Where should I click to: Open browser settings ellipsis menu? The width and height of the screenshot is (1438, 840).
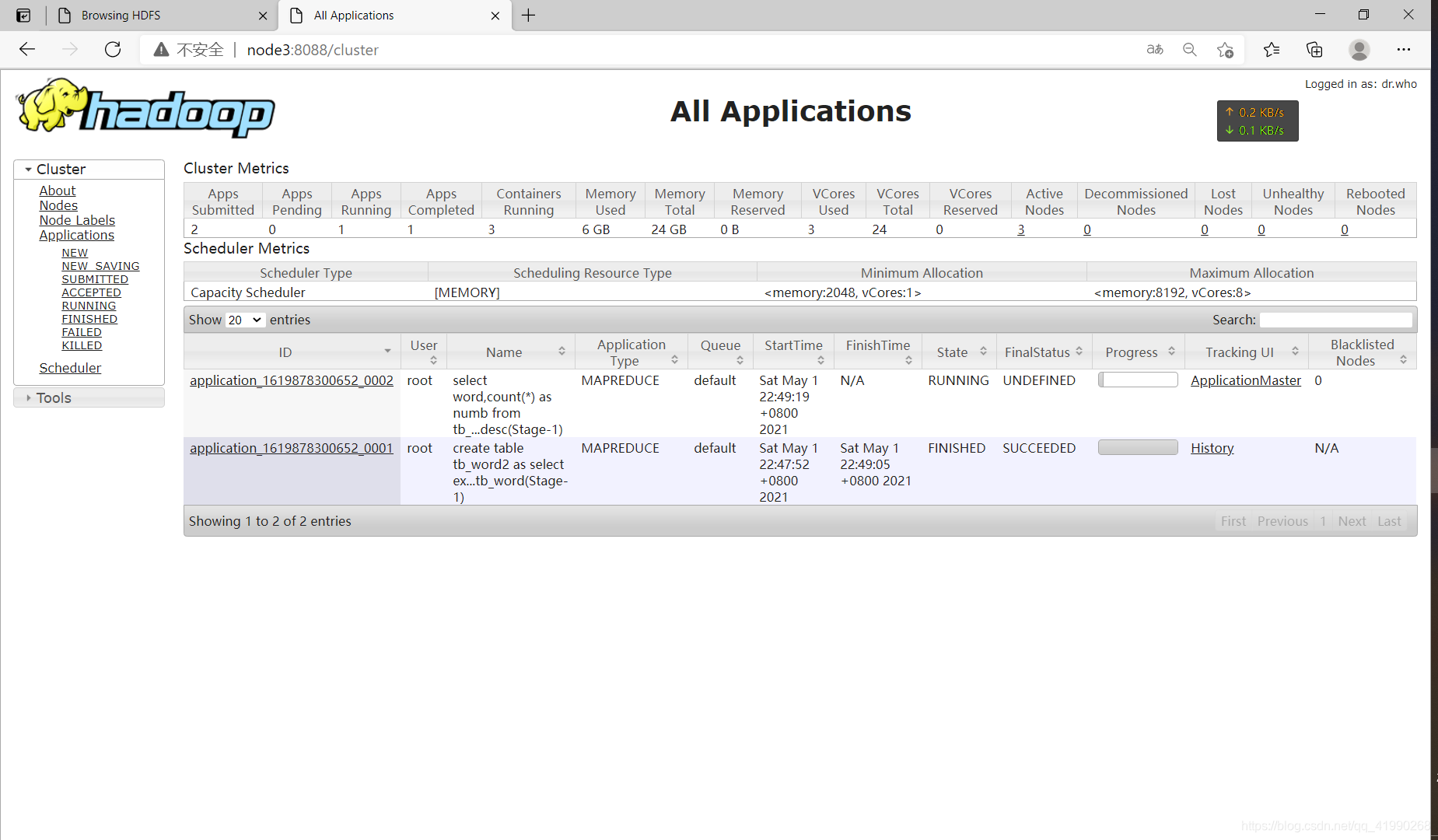coord(1403,50)
